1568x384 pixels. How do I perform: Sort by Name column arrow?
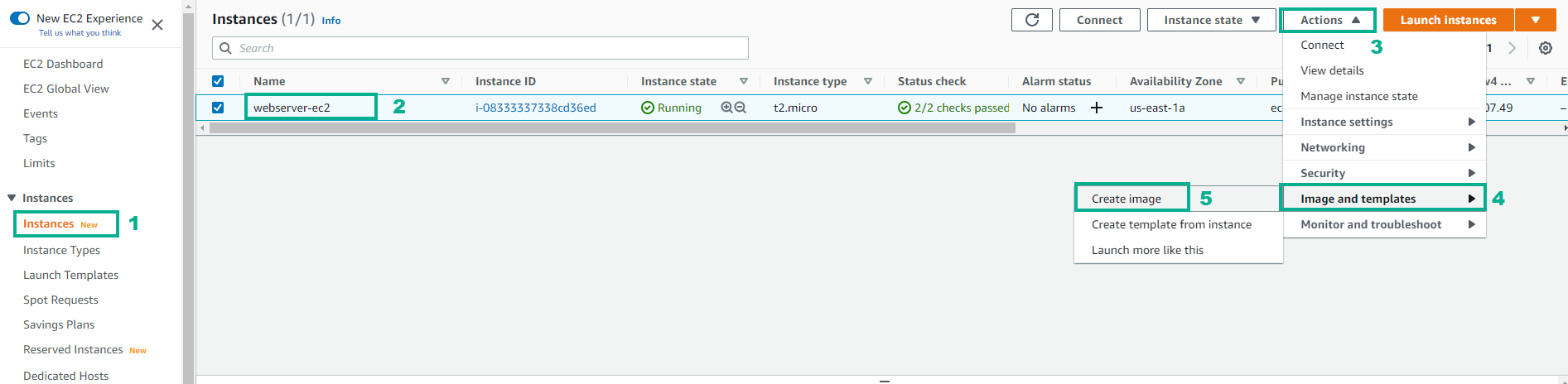click(446, 81)
